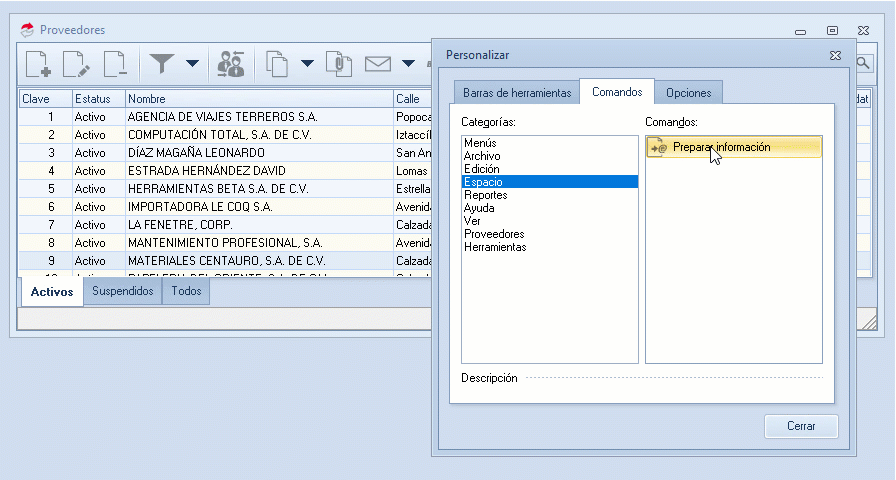Expand the filter dropdown arrow

(x=192, y=65)
